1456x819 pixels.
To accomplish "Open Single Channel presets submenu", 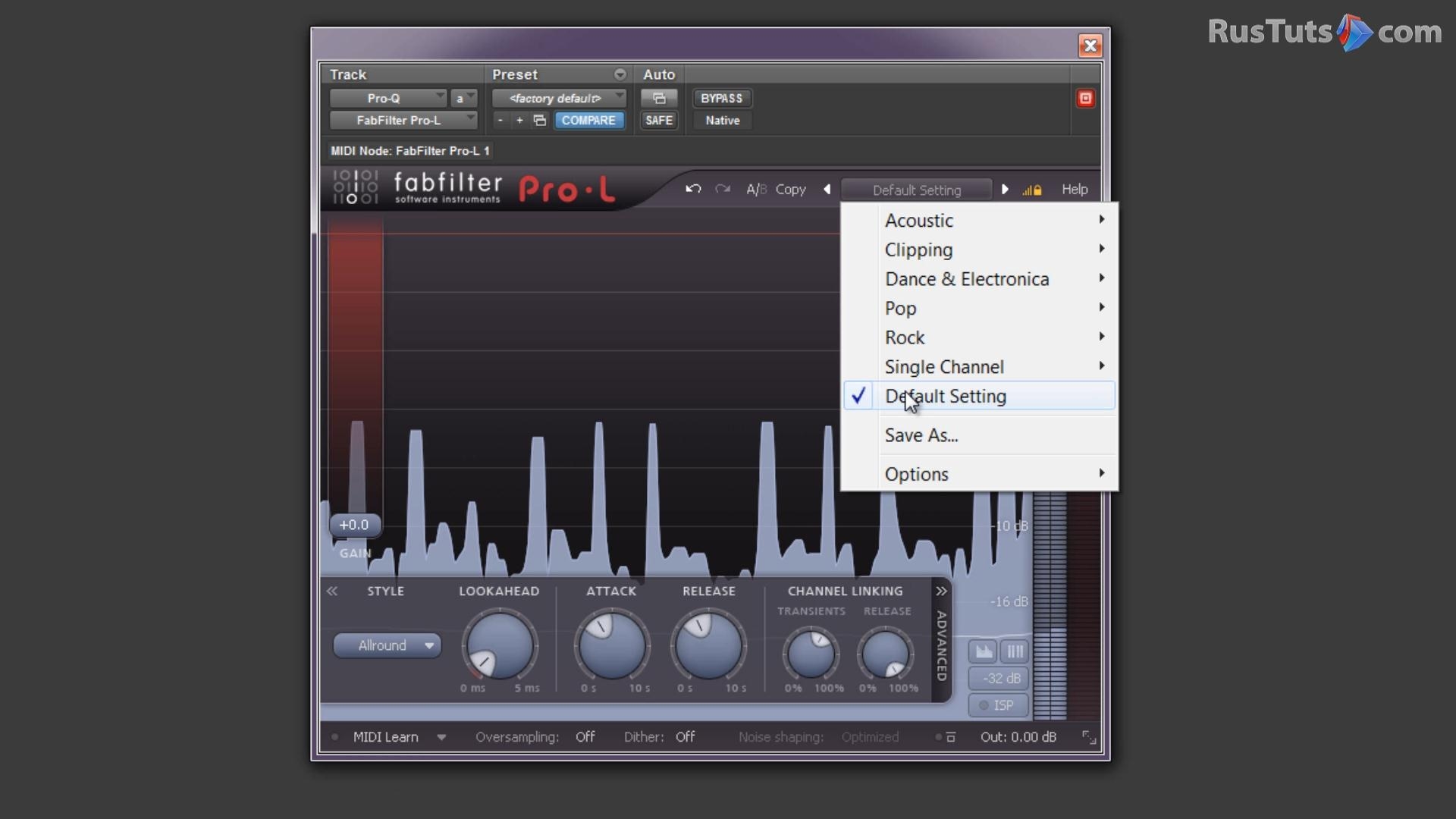I will click(x=980, y=367).
